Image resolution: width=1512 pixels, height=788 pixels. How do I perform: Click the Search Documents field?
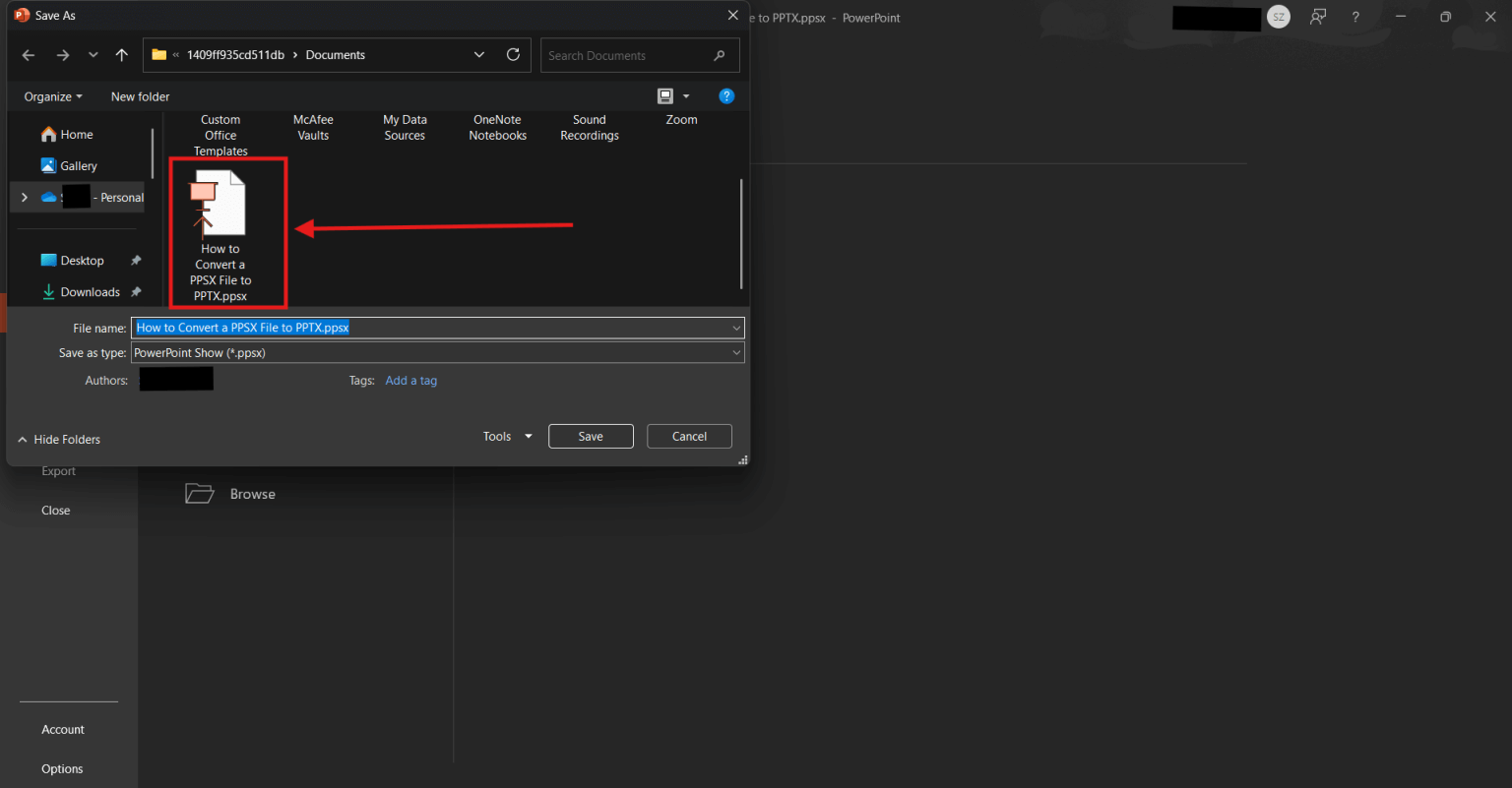point(630,56)
